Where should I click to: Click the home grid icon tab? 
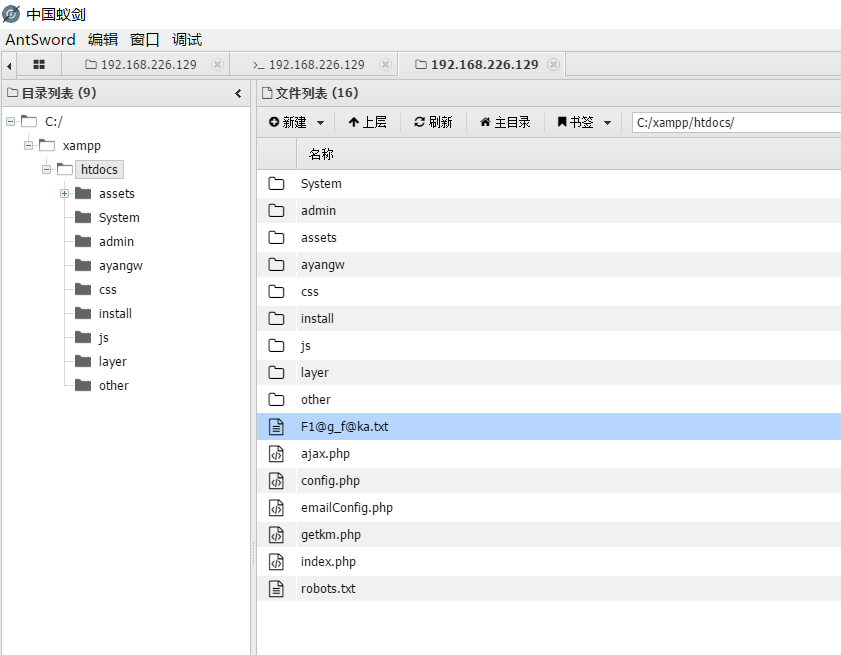pyautogui.click(x=39, y=65)
